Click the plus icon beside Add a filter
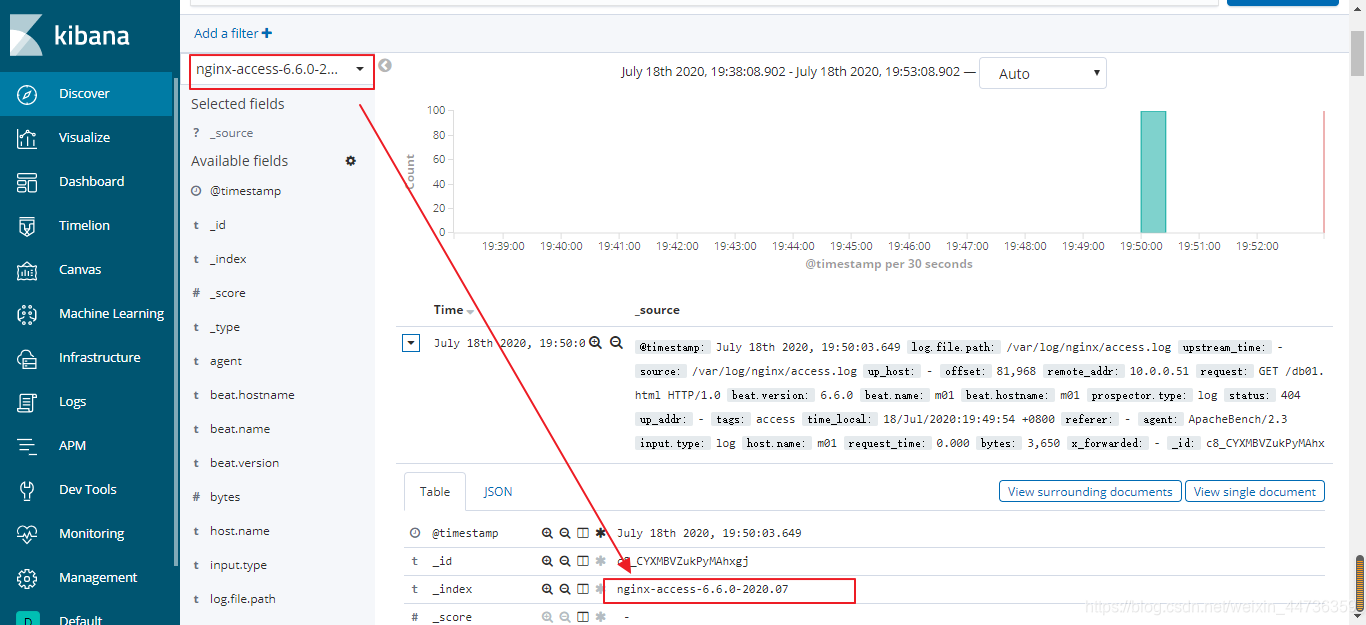This screenshot has width=1366, height=625. pyautogui.click(x=267, y=33)
